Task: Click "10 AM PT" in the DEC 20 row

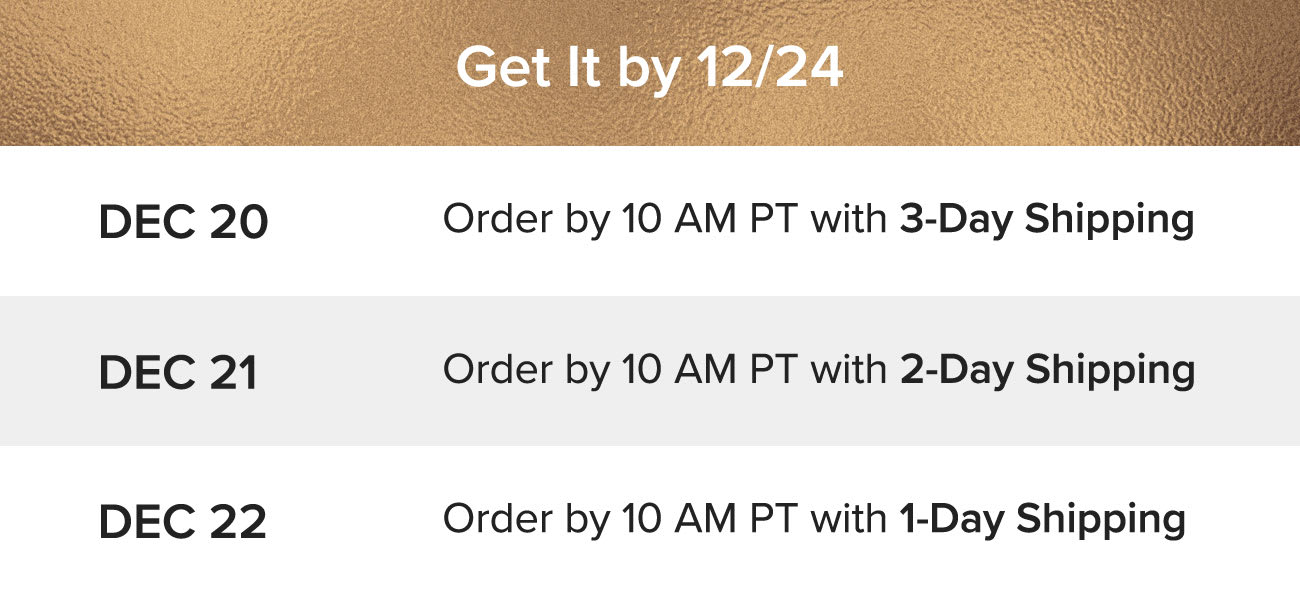Action: coord(709,219)
